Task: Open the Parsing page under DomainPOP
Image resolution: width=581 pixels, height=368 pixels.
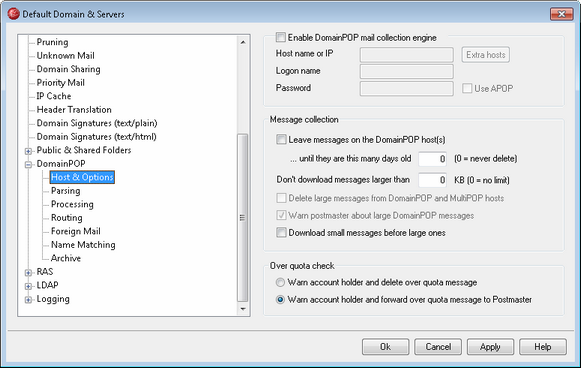Action: click(66, 191)
